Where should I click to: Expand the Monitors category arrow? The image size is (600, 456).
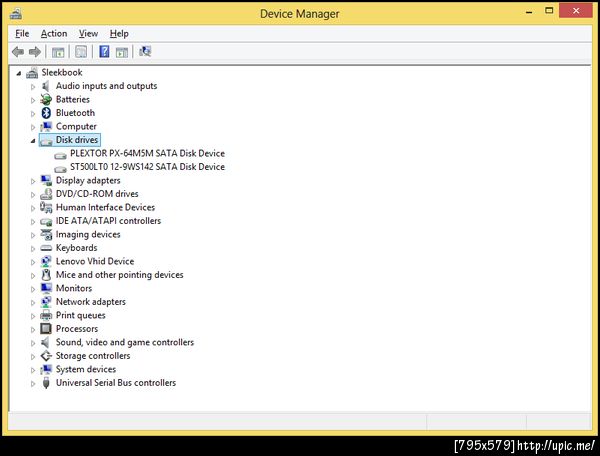(33, 289)
